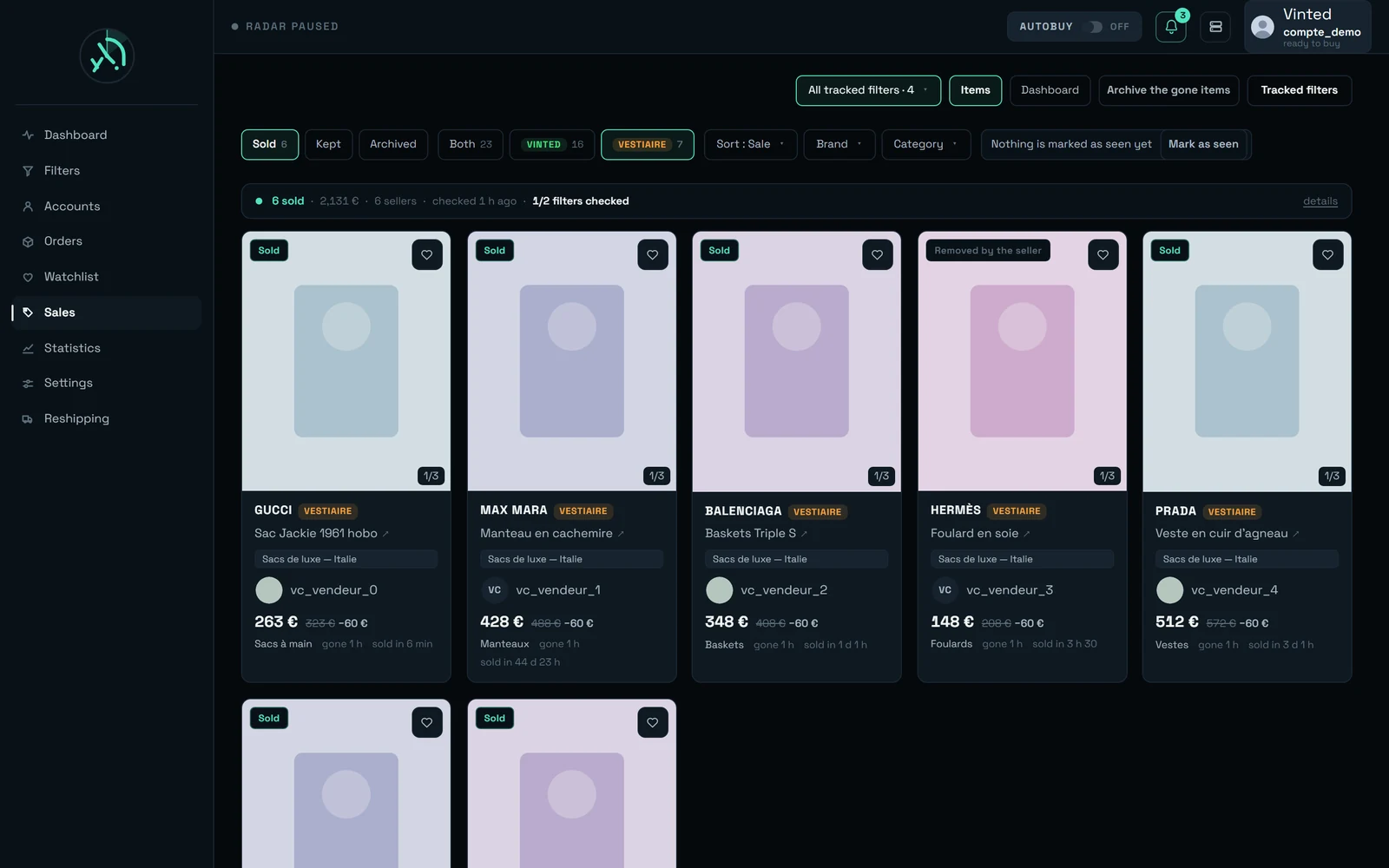Open Accounts in sidebar
Viewport: 1389px width, 868px height.
click(107, 207)
